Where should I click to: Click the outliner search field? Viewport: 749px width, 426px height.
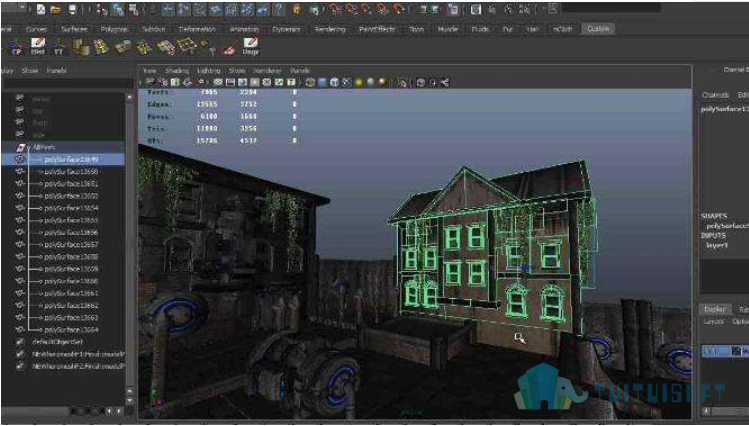[68, 84]
